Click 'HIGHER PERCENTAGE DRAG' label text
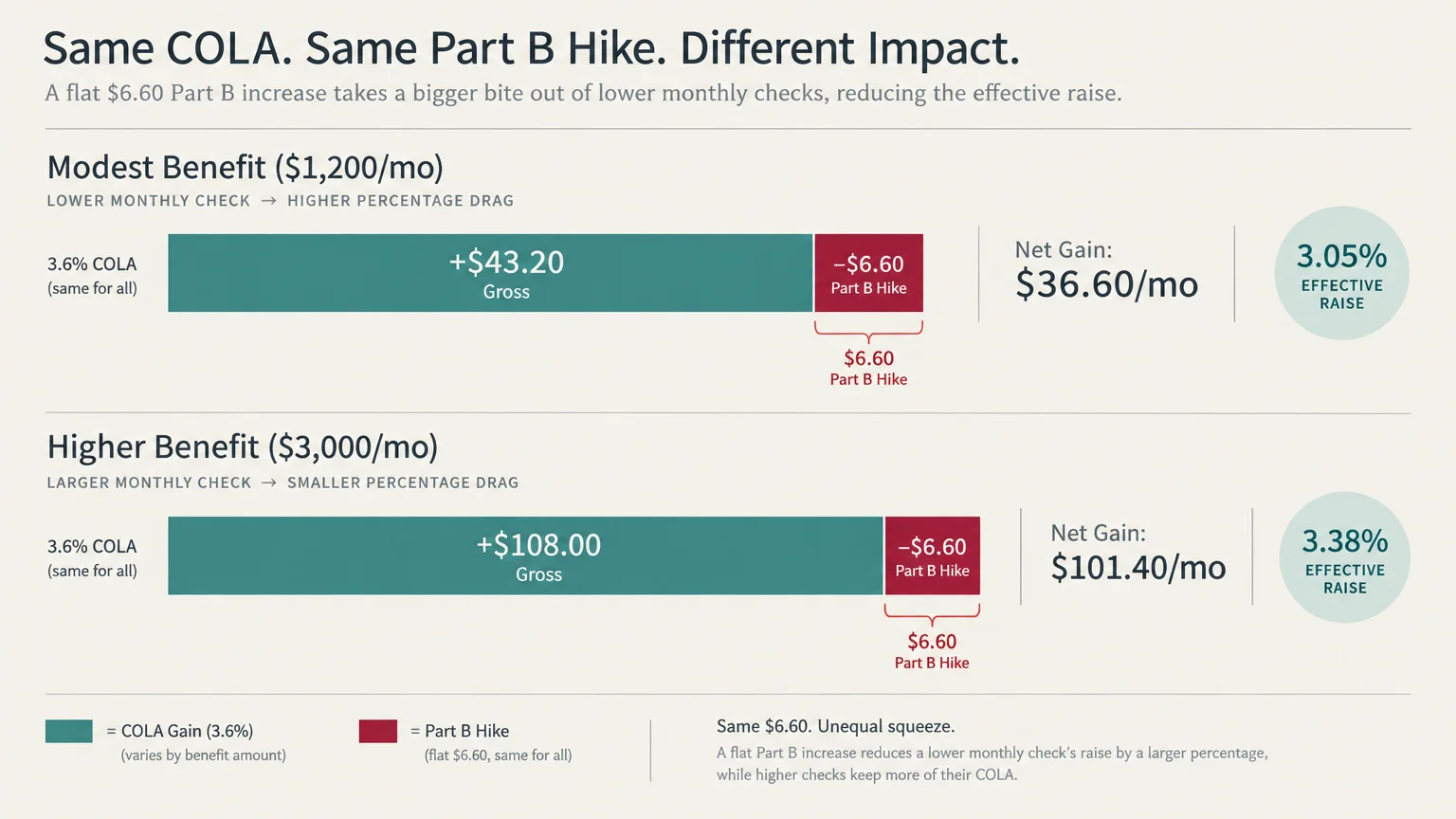1456x819 pixels. [x=400, y=201]
